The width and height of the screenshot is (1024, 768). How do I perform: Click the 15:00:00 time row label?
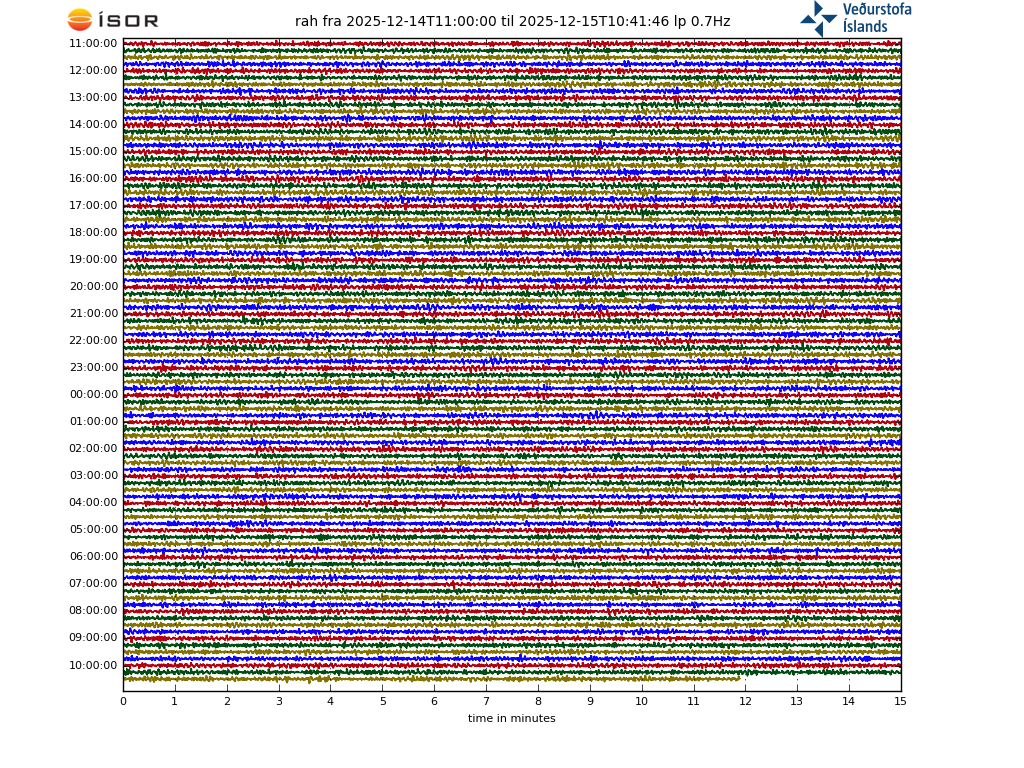[93, 152]
